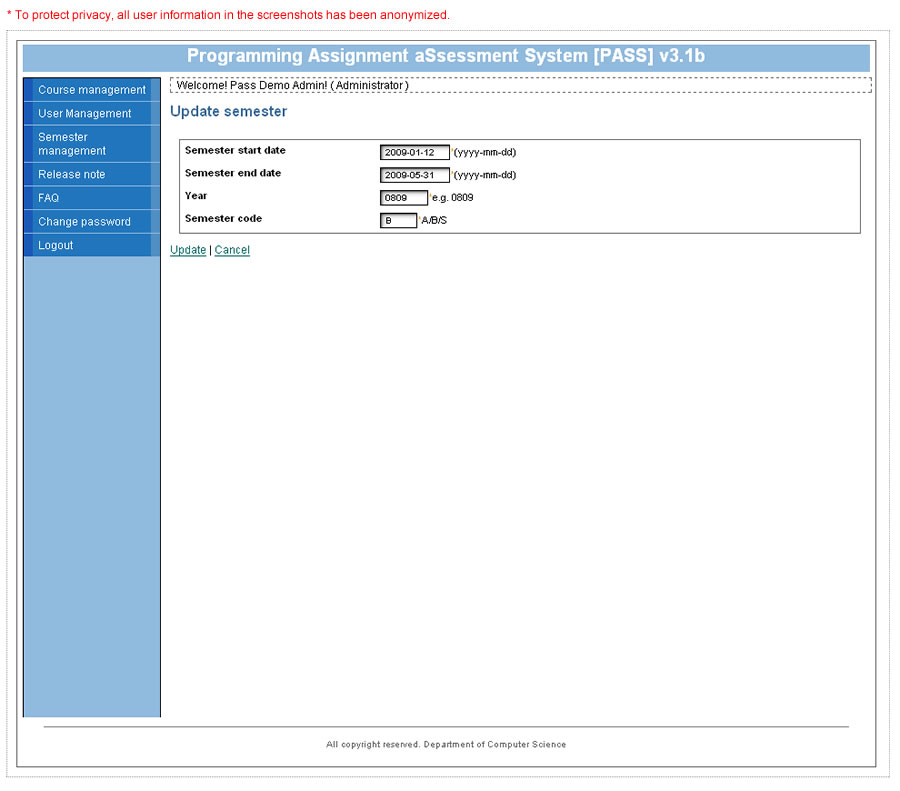Select the Year text box
The height and width of the screenshot is (791, 900).
point(404,198)
